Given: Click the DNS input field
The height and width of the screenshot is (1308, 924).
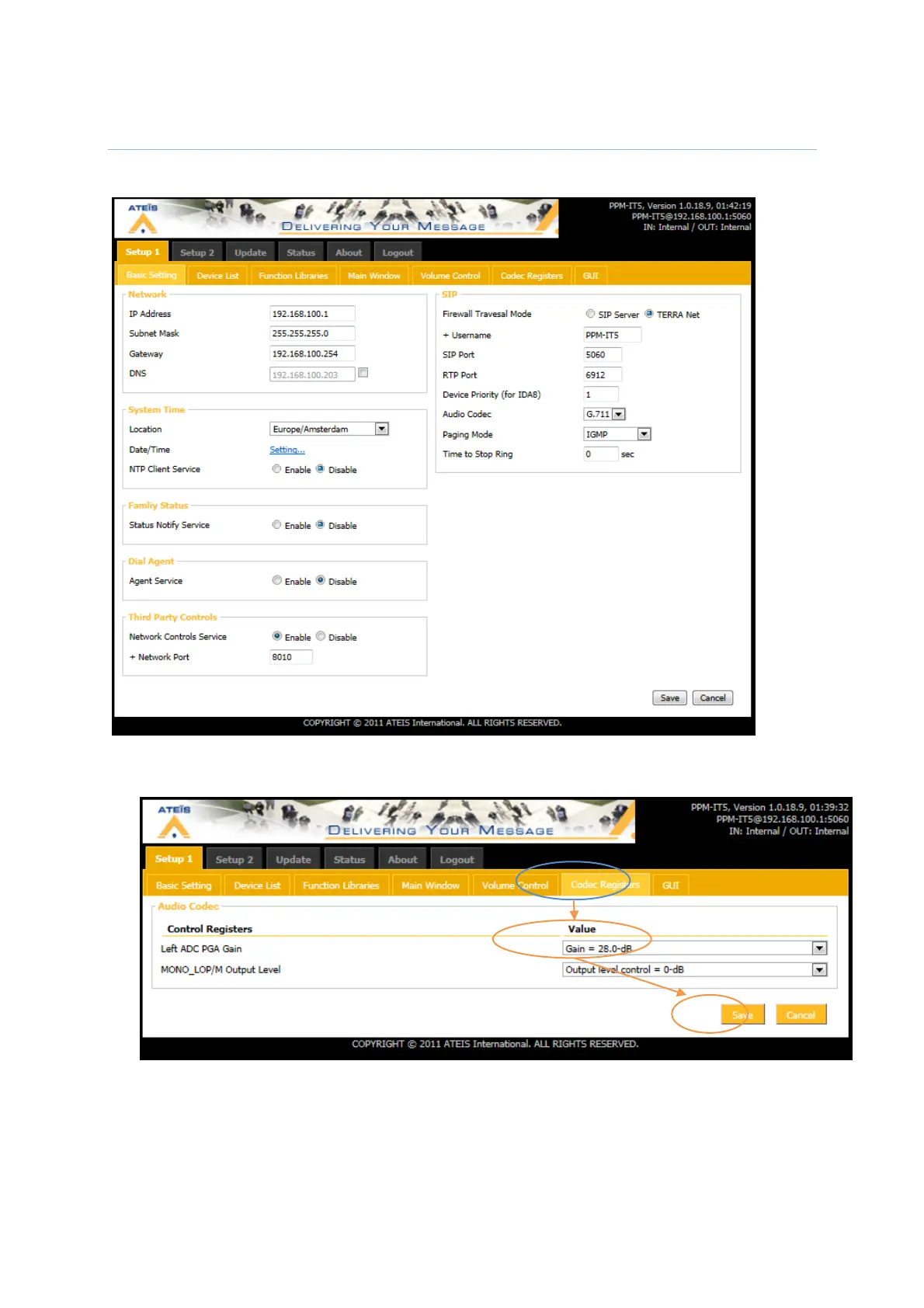Looking at the screenshot, I should pos(312,374).
